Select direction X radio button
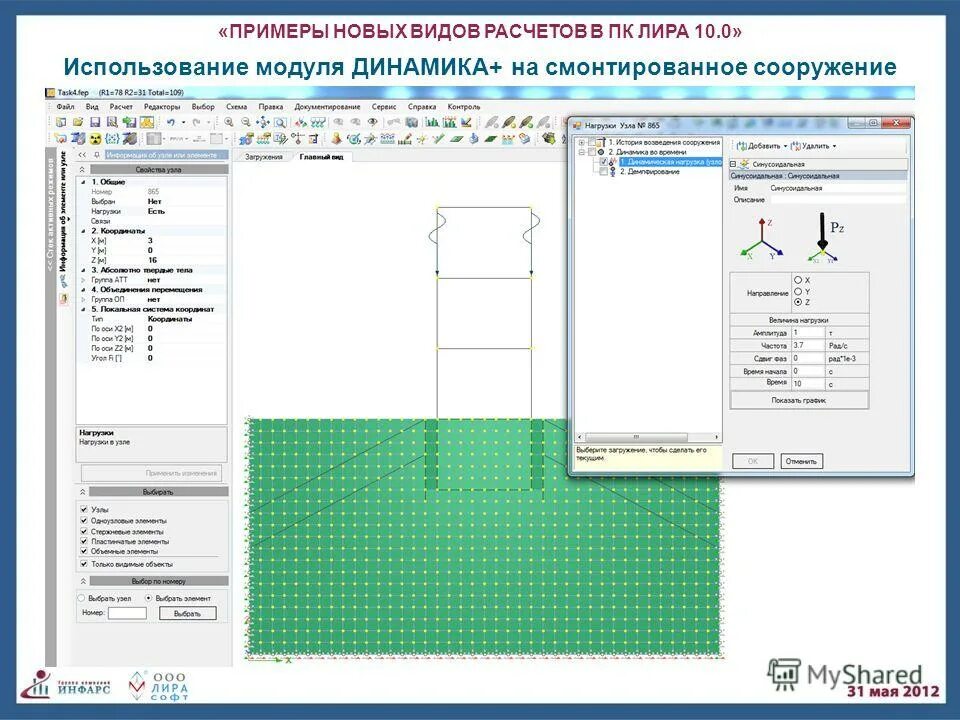Image resolution: width=960 pixels, height=720 pixels. click(x=798, y=280)
